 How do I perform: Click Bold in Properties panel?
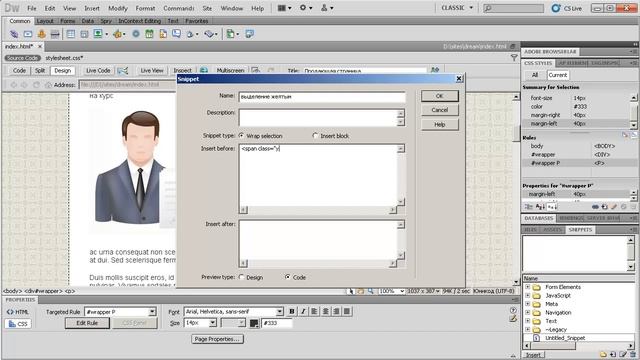tap(291, 311)
